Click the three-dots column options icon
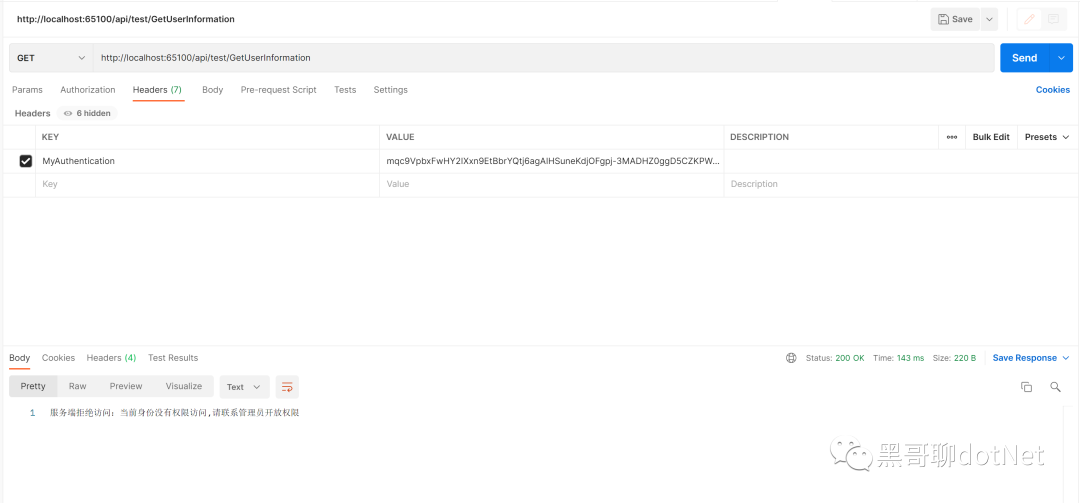The image size is (1080, 503). pyautogui.click(x=952, y=137)
